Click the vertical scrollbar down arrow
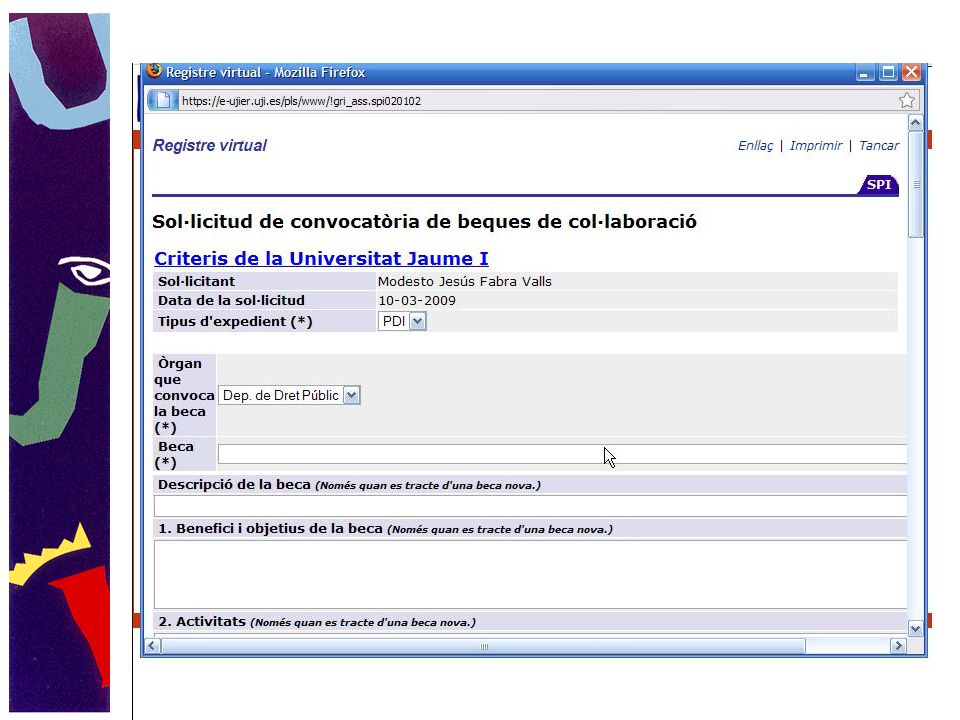This screenshot has width=960, height=720. pos(915,628)
